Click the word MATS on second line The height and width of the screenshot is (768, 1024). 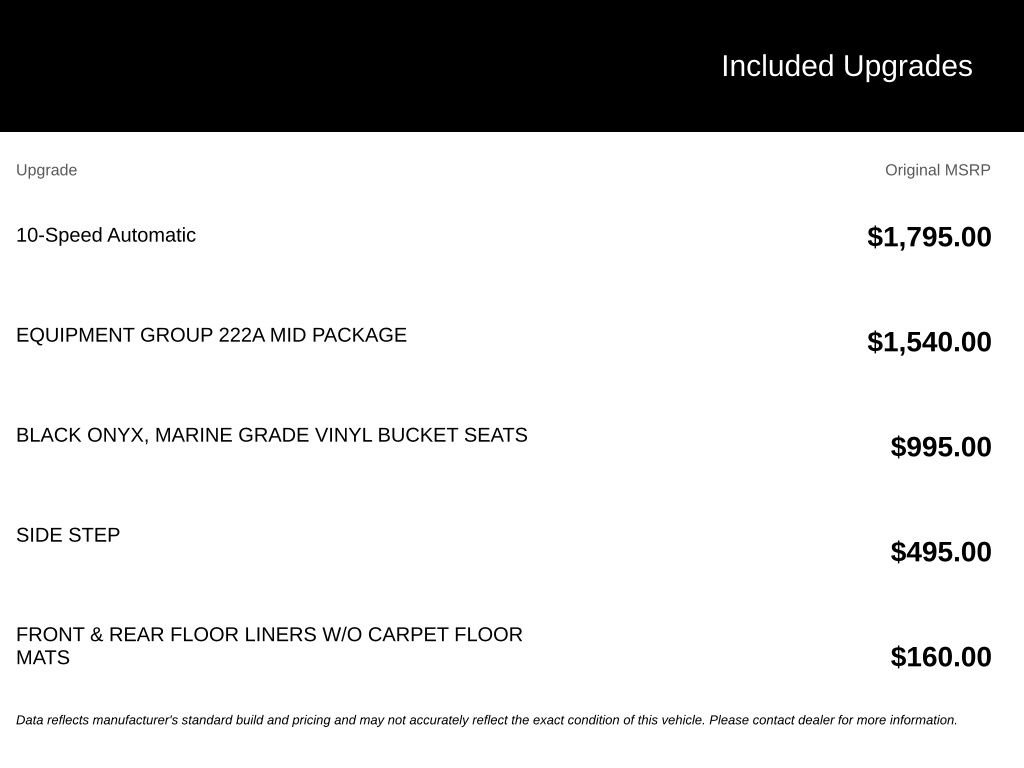42,658
